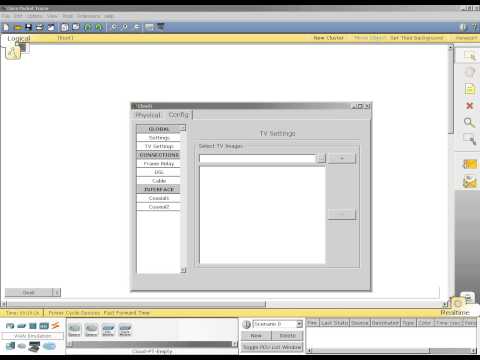The height and width of the screenshot is (360, 480).
Task: Click the New file toolbar icon
Action: pyautogui.click(x=6, y=27)
